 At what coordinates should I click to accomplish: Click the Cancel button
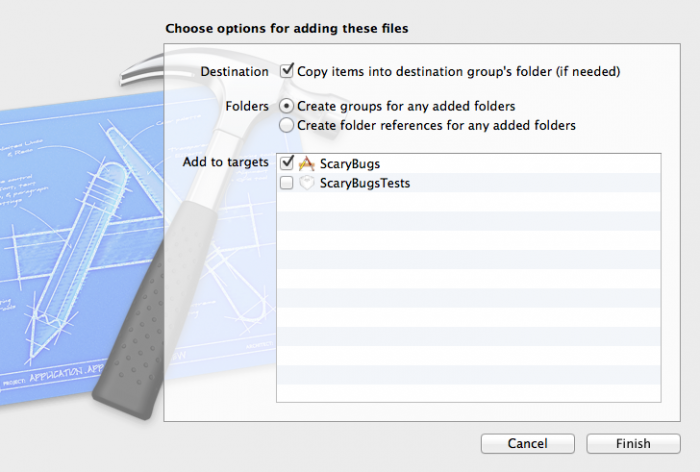[x=528, y=443]
